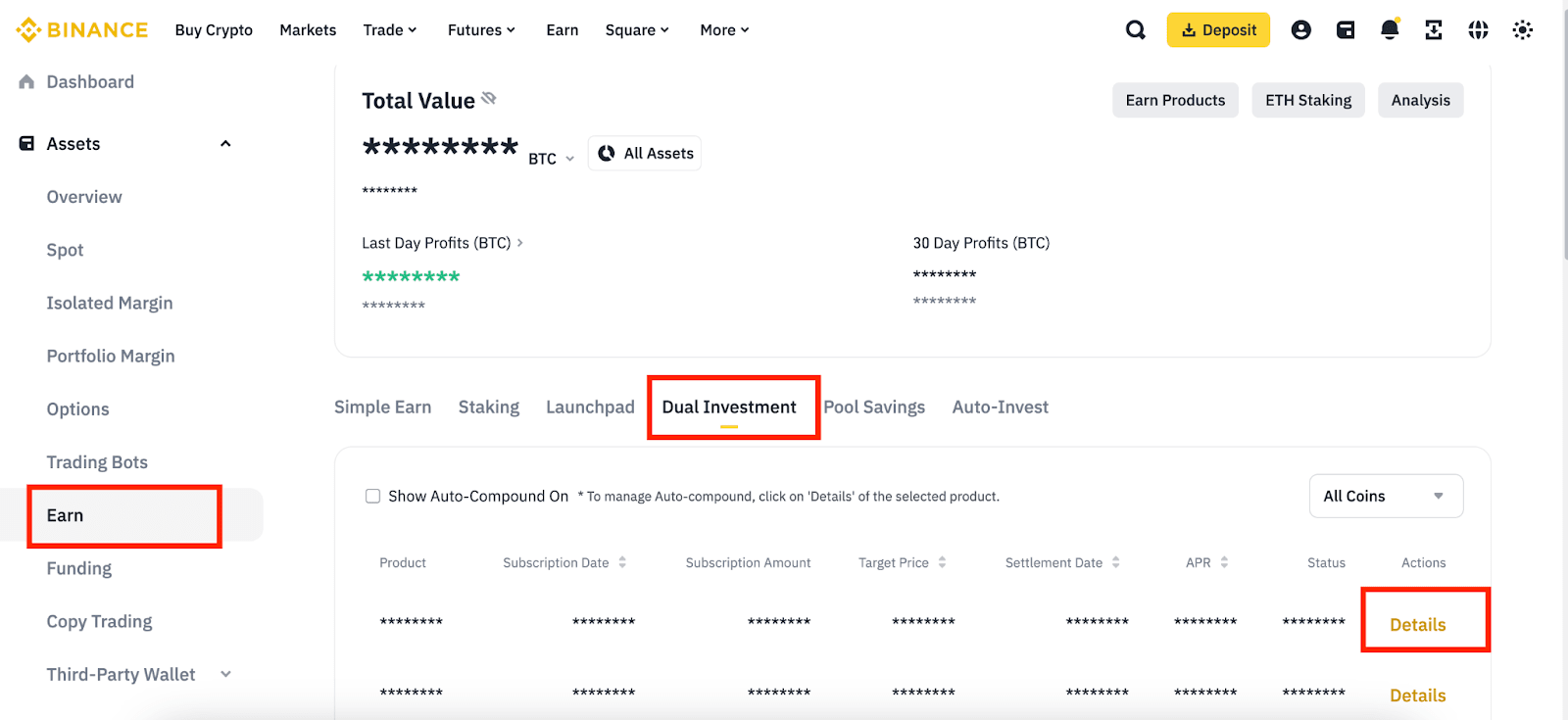This screenshot has height=720, width=1568.
Task: Click the Deposit button
Action: [1218, 30]
